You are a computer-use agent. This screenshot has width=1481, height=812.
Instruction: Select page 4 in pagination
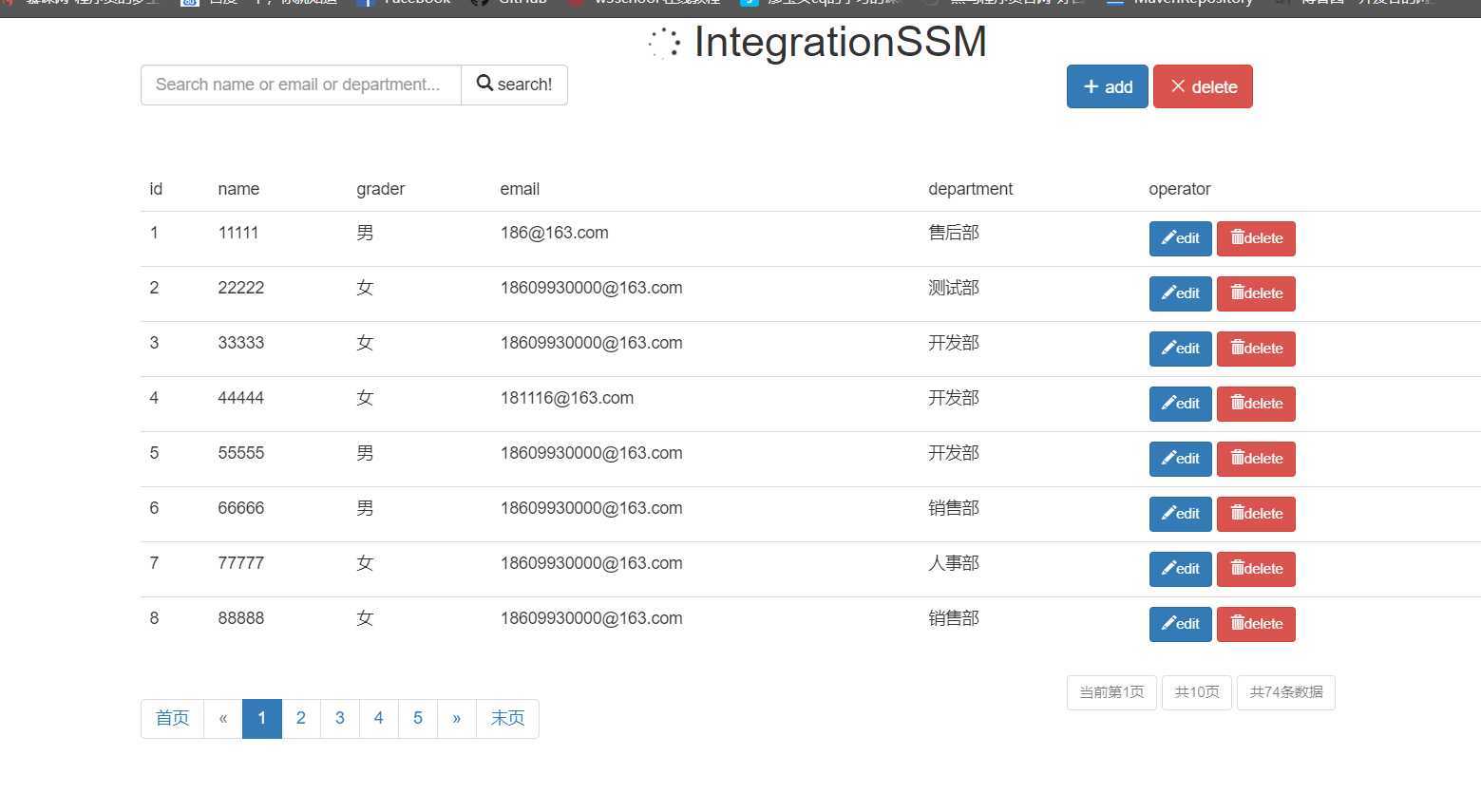click(379, 719)
